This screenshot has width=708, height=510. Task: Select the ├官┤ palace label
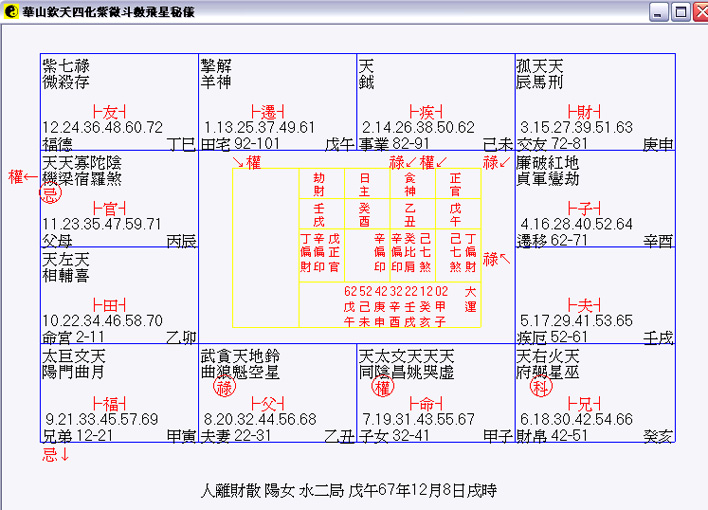[109, 209]
